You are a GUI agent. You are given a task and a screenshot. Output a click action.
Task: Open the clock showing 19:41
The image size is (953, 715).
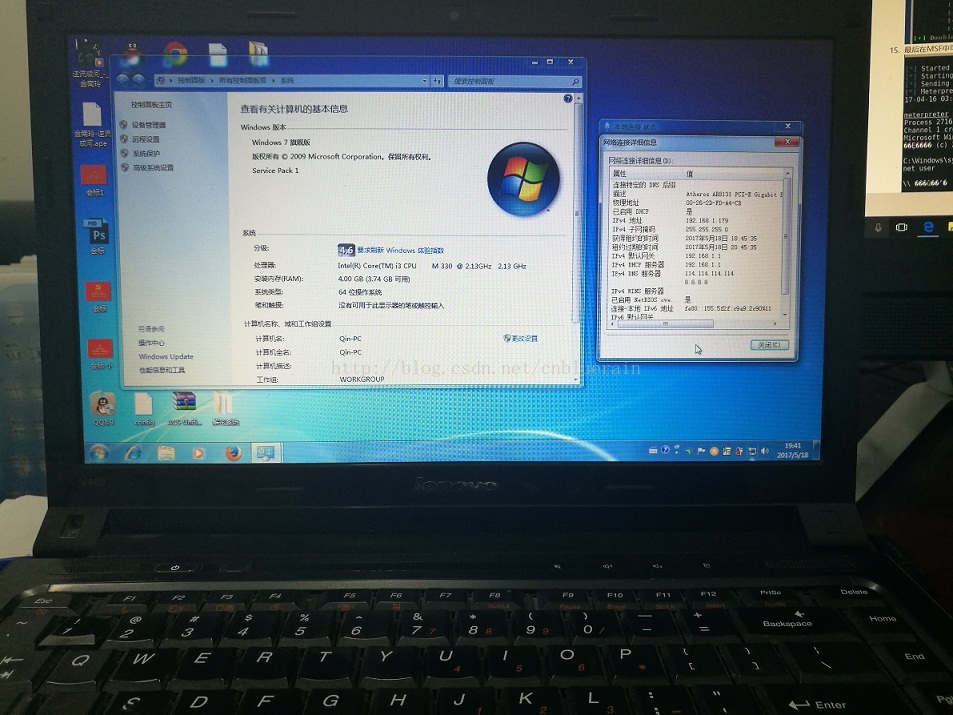coord(793,451)
